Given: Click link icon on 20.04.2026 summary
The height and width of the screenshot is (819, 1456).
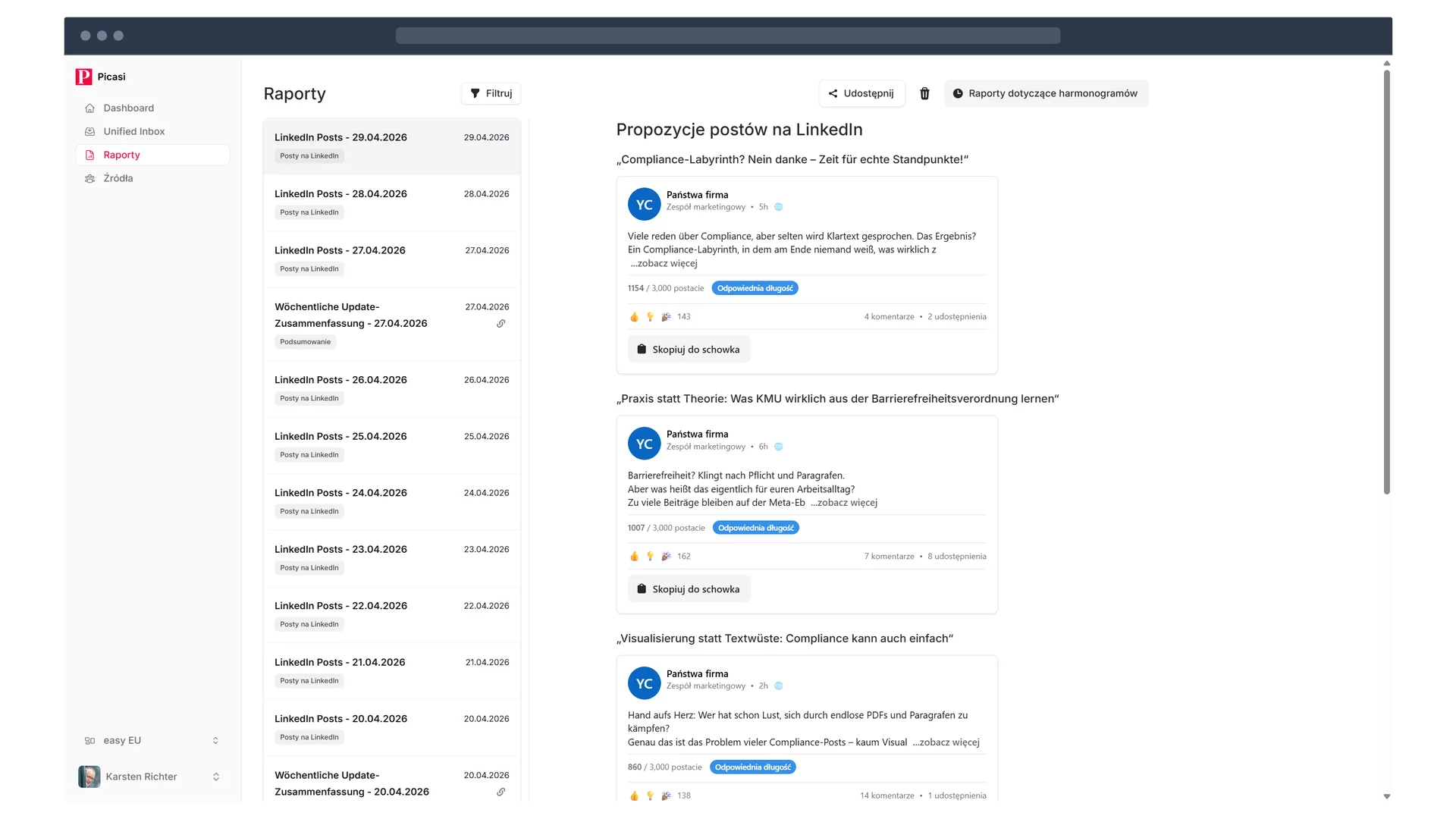Looking at the screenshot, I should coord(501,792).
